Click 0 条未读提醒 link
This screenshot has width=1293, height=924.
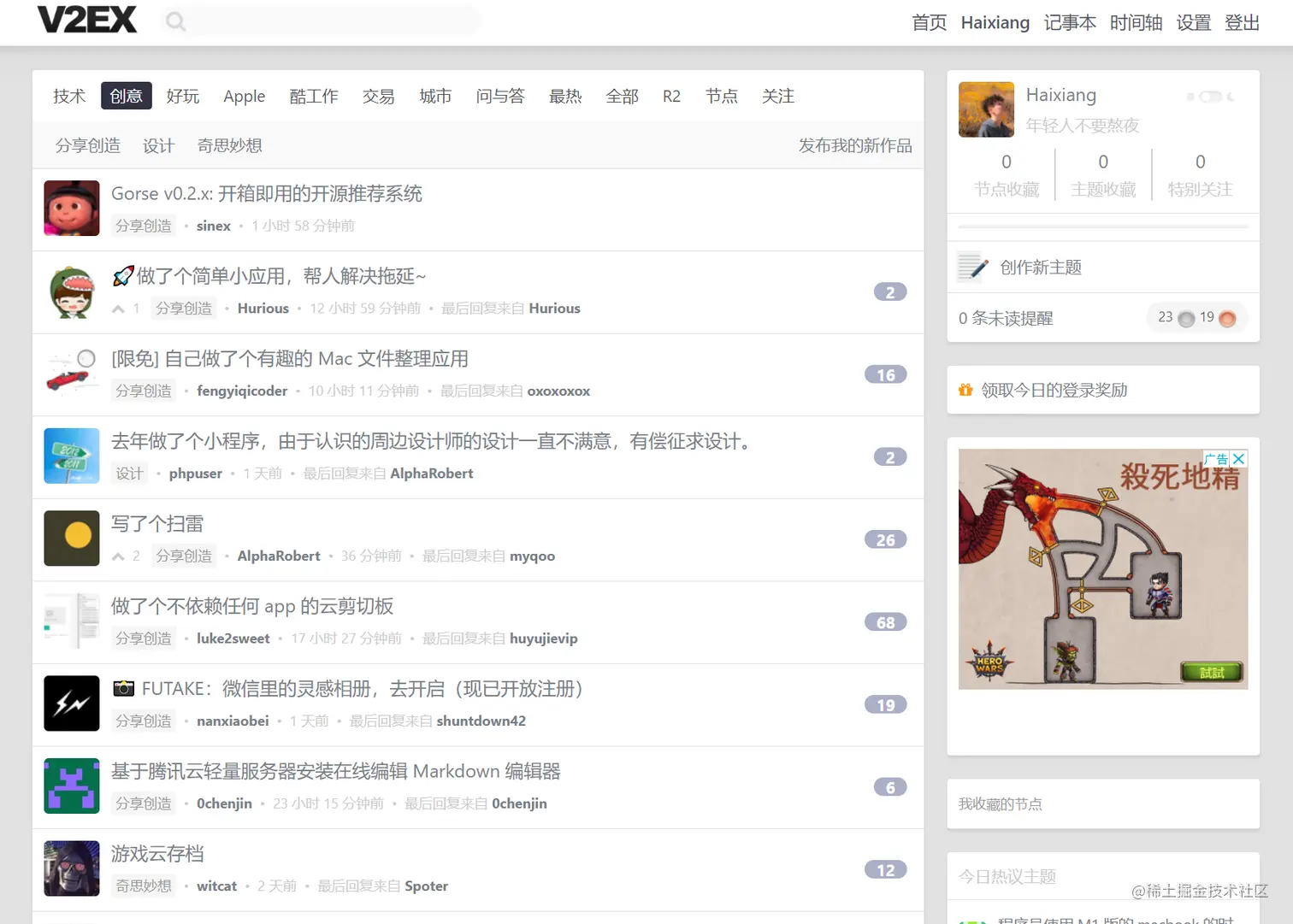(x=1006, y=319)
